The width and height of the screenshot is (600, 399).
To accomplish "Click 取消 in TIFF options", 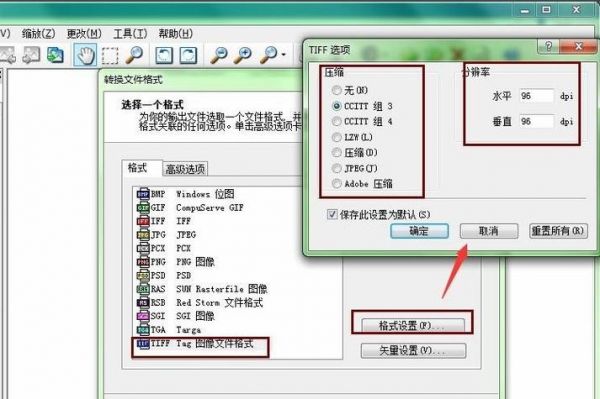I will tap(489, 231).
